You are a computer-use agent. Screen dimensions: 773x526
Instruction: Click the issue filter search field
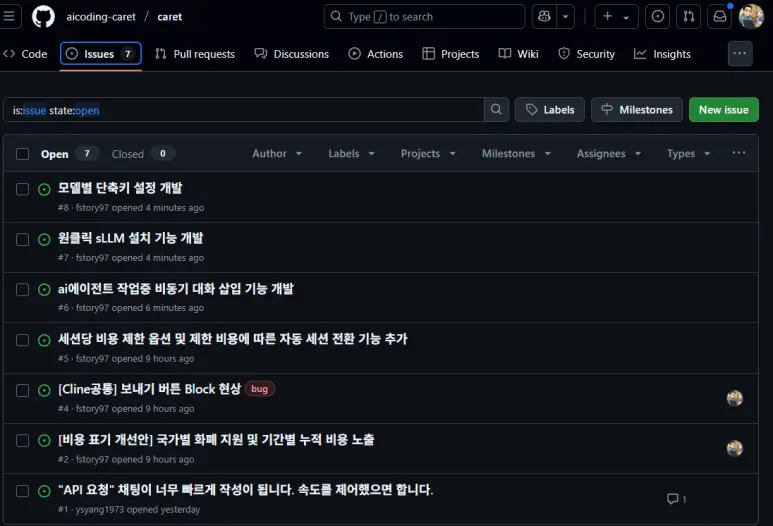click(x=245, y=110)
